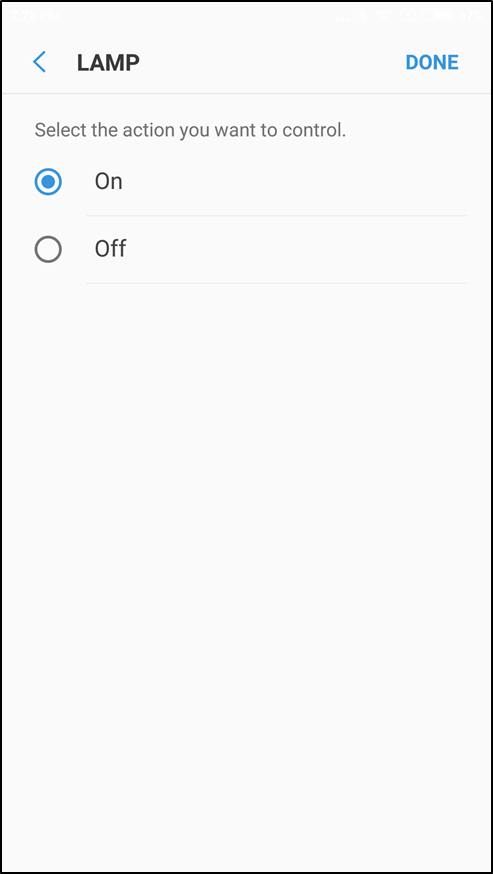The image size is (493, 874).
Task: Tap the battery icon in status bar
Action: tap(438, 16)
